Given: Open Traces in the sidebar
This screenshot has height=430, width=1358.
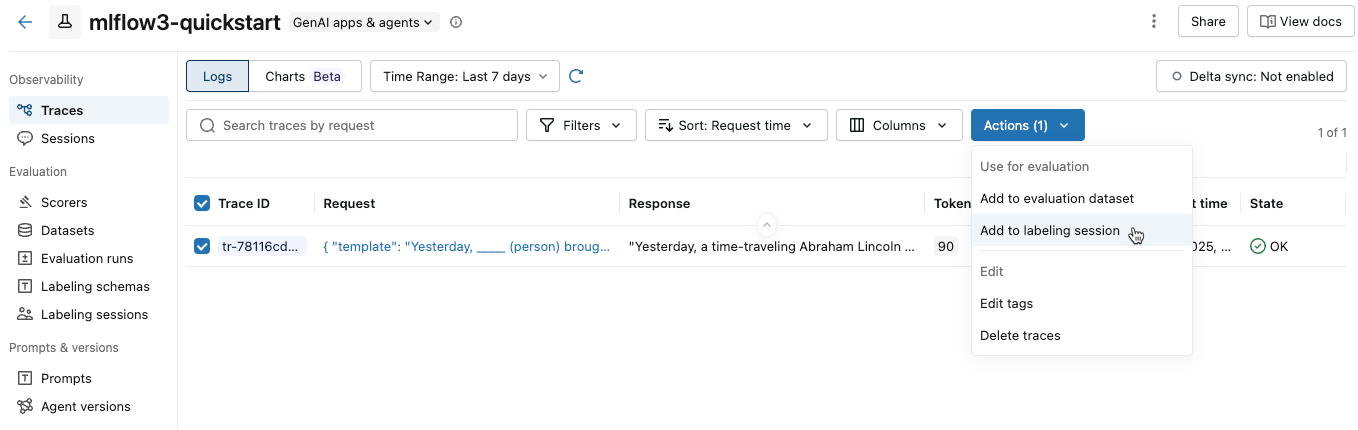Looking at the screenshot, I should pos(62,110).
